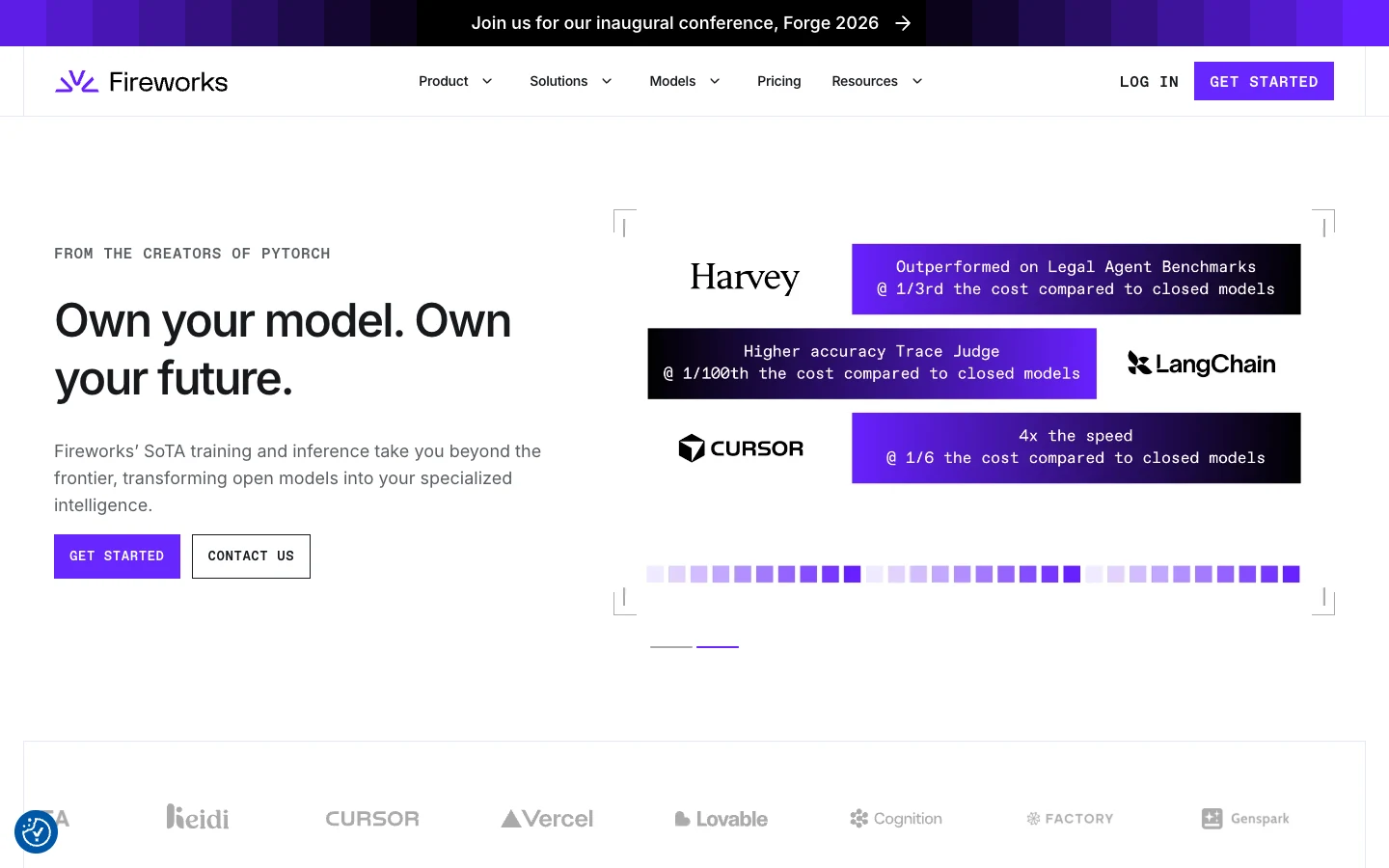Open the Forge 2026 conference banner link

click(x=691, y=23)
